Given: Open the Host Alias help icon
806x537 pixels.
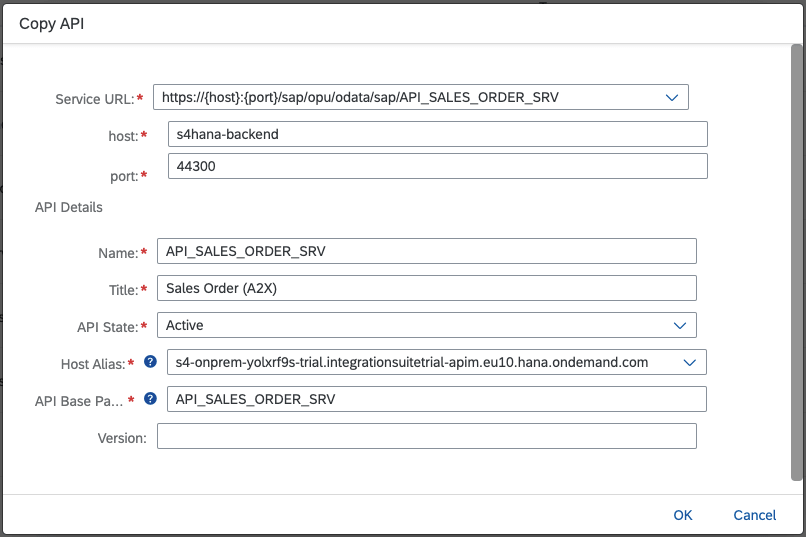Looking at the screenshot, I should pyautogui.click(x=150, y=362).
